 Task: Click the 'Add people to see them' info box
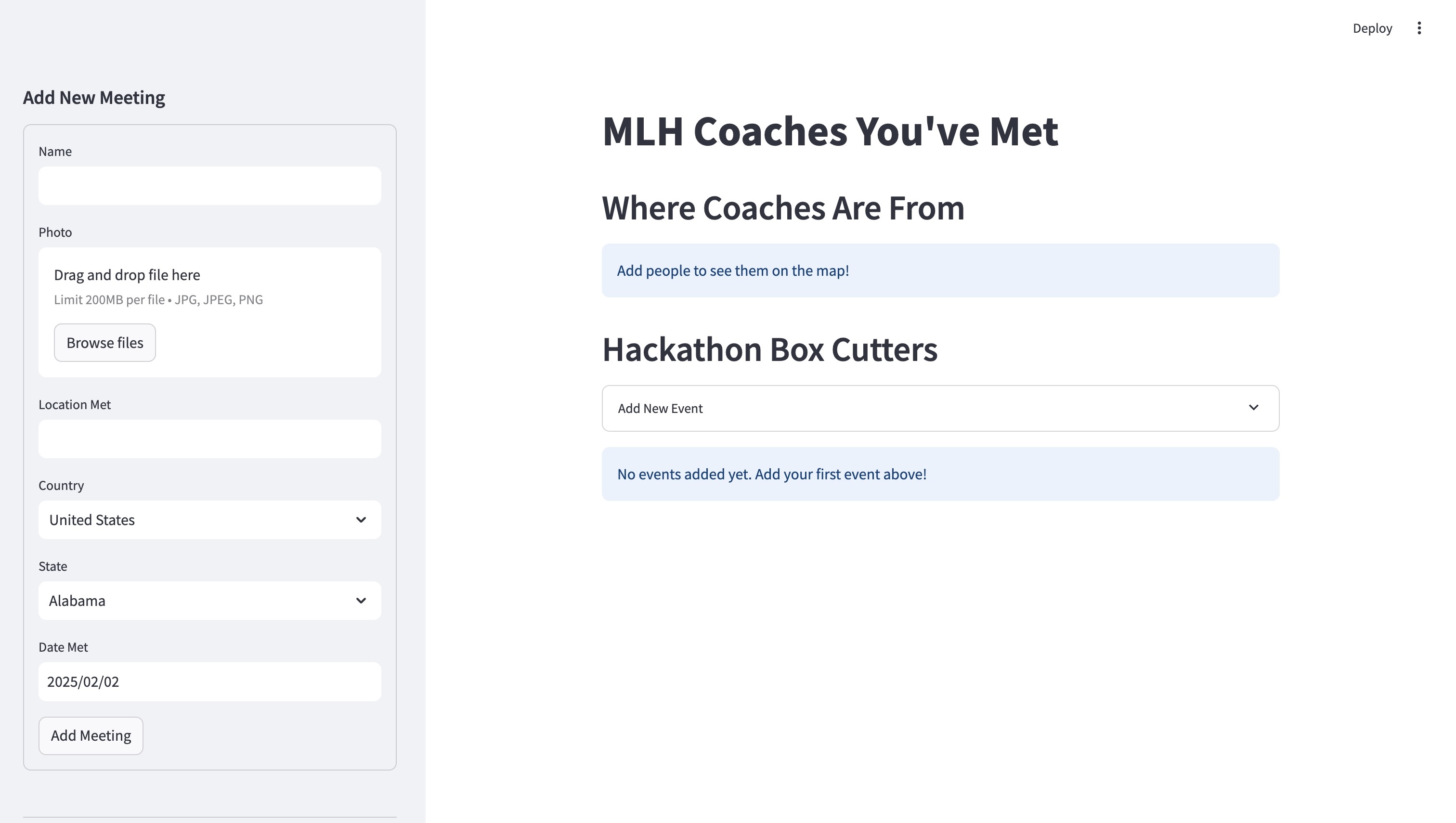point(940,270)
